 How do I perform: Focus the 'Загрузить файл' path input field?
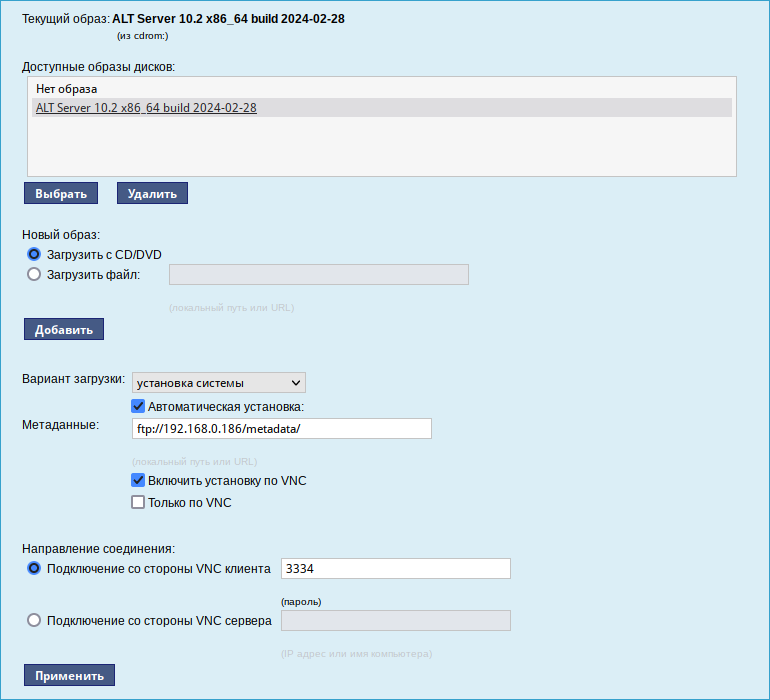[x=319, y=275]
